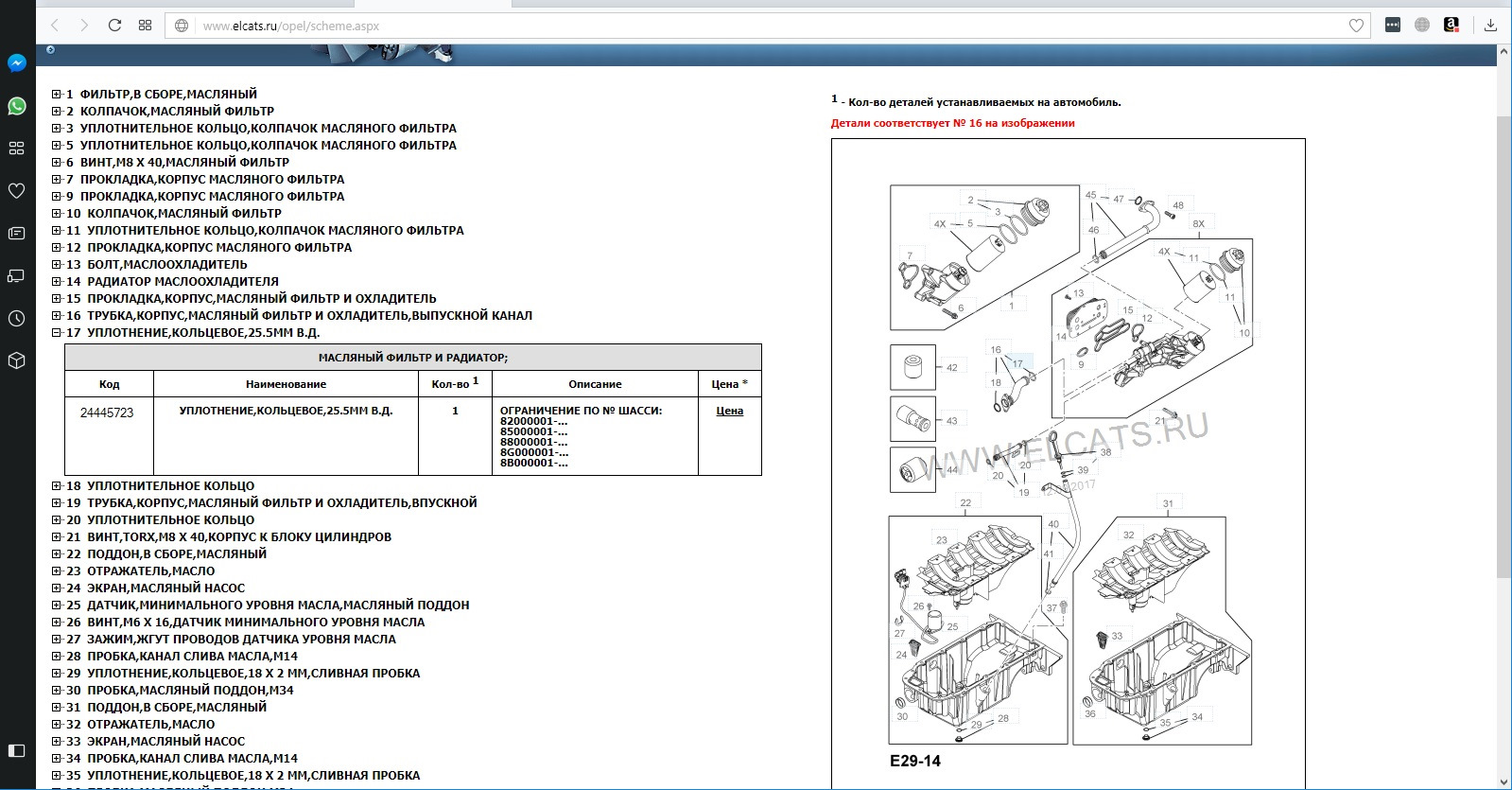Open the Цена link for part 24445723
This screenshot has width=1512, height=790.
click(729, 411)
